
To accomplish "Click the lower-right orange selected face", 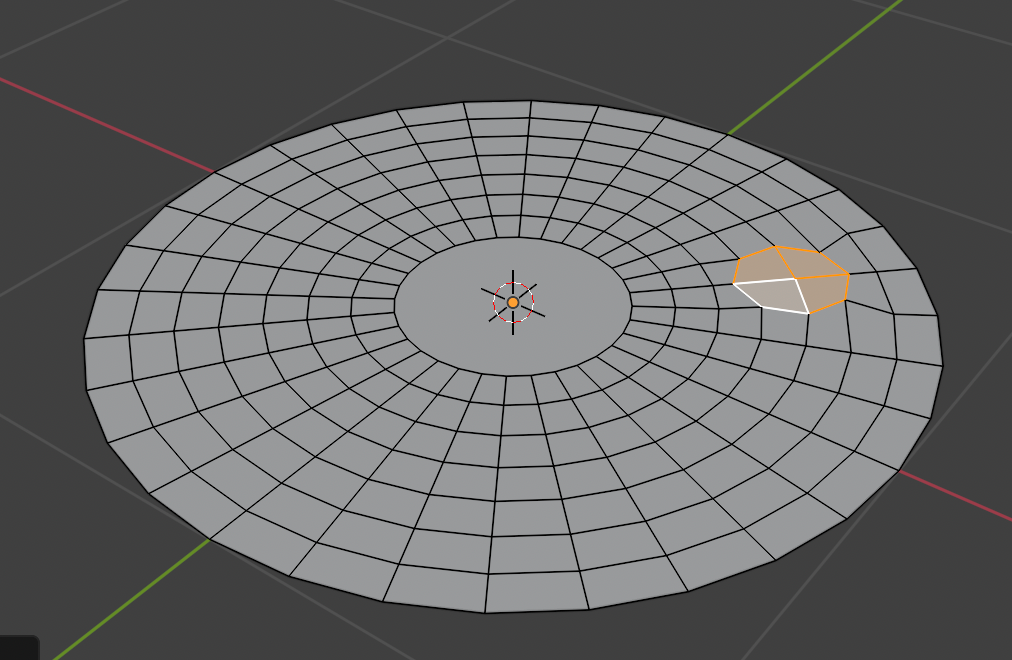I will point(825,291).
